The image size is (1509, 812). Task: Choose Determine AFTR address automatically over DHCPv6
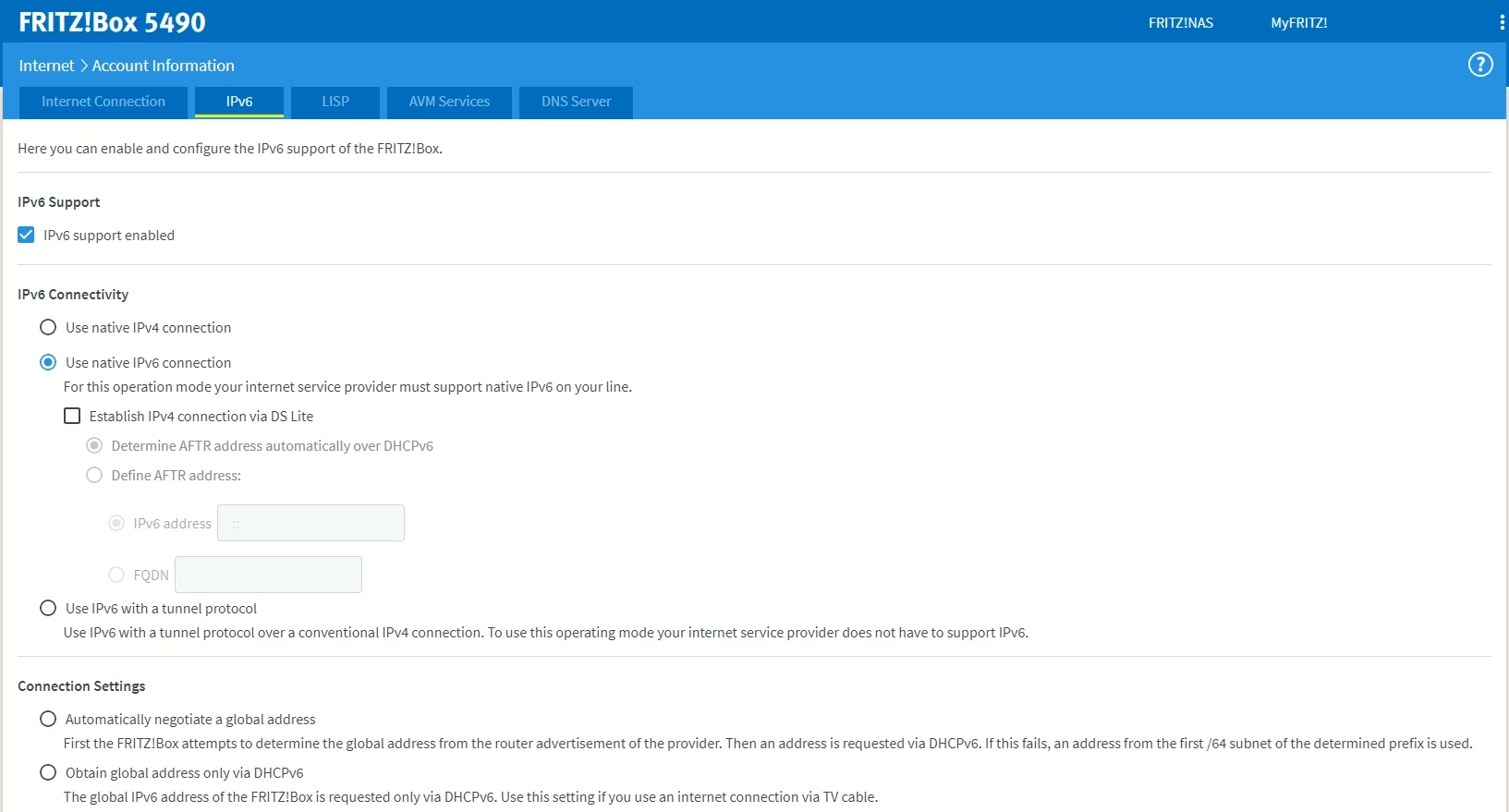coord(94,445)
